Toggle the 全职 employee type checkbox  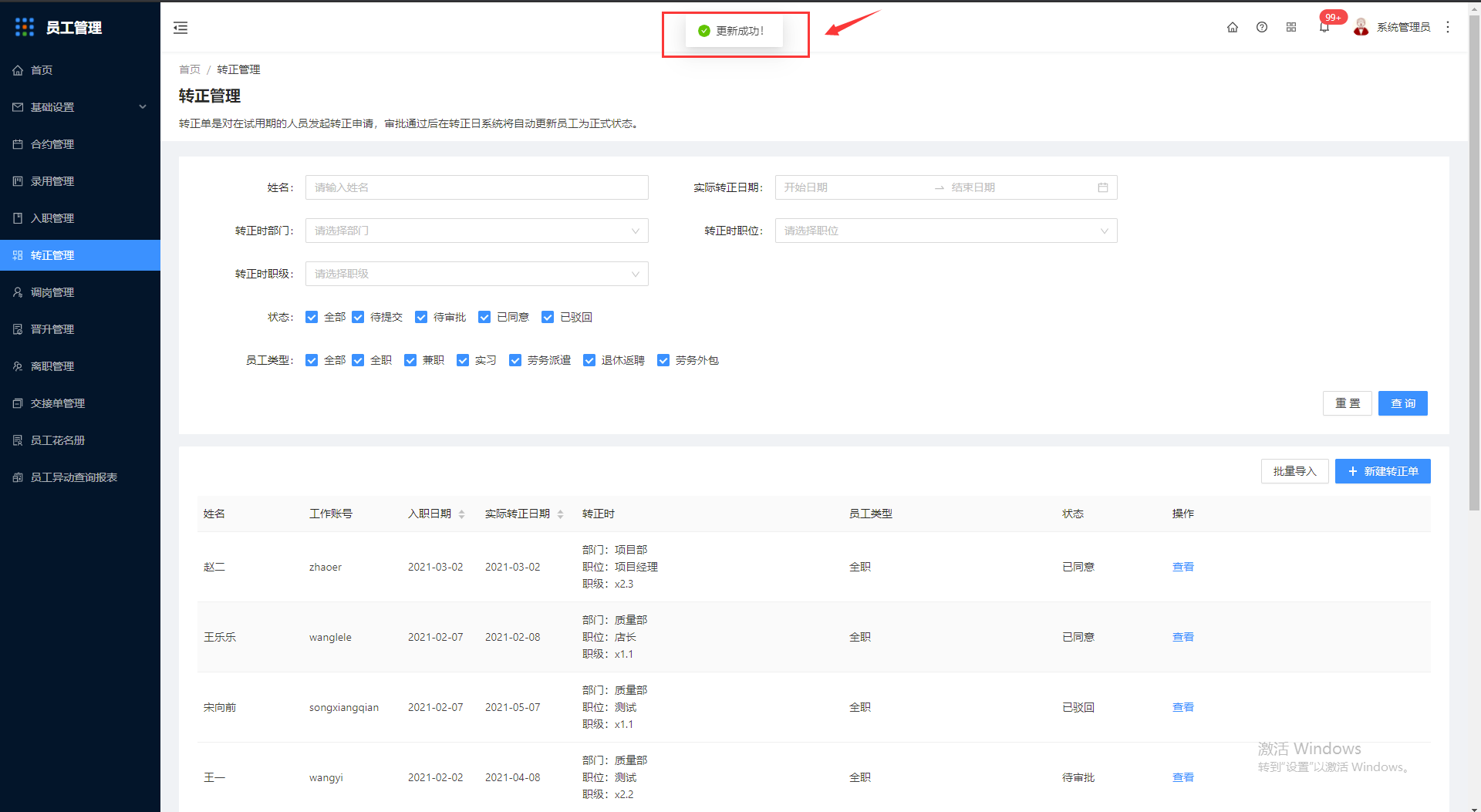(358, 360)
